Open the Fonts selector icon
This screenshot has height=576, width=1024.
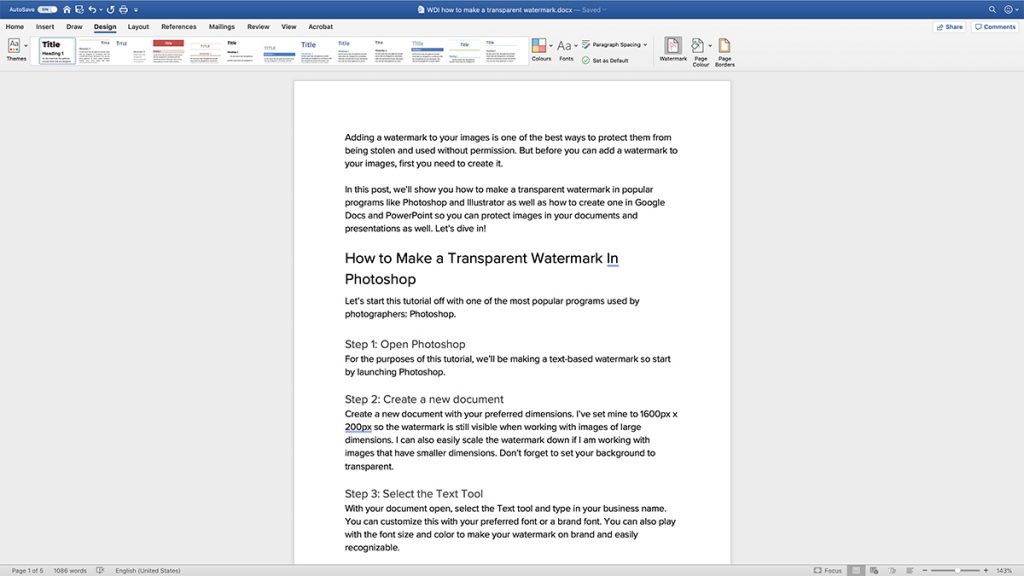tap(563, 43)
